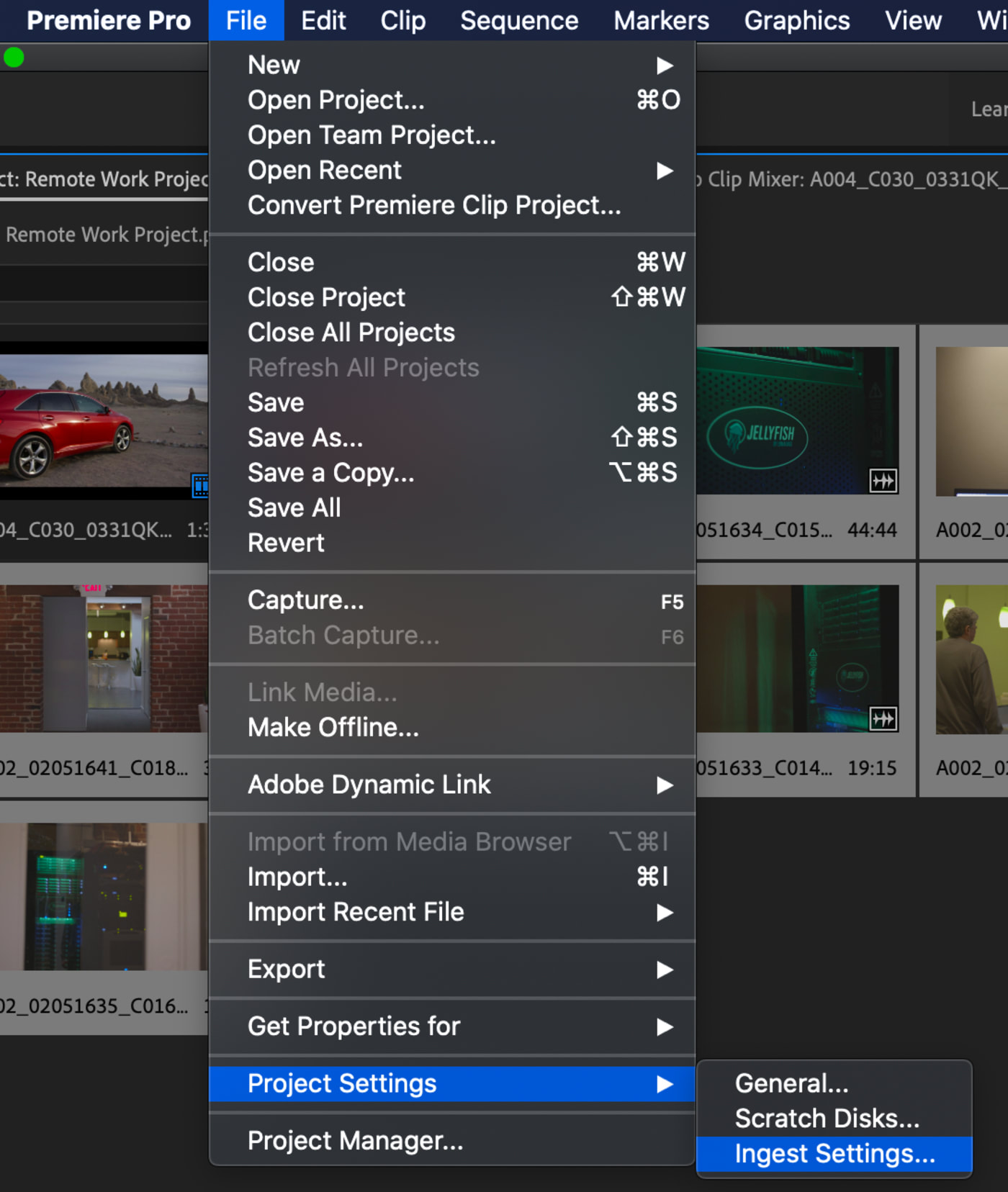
Task: Select Capture... menu item
Action: click(452, 600)
